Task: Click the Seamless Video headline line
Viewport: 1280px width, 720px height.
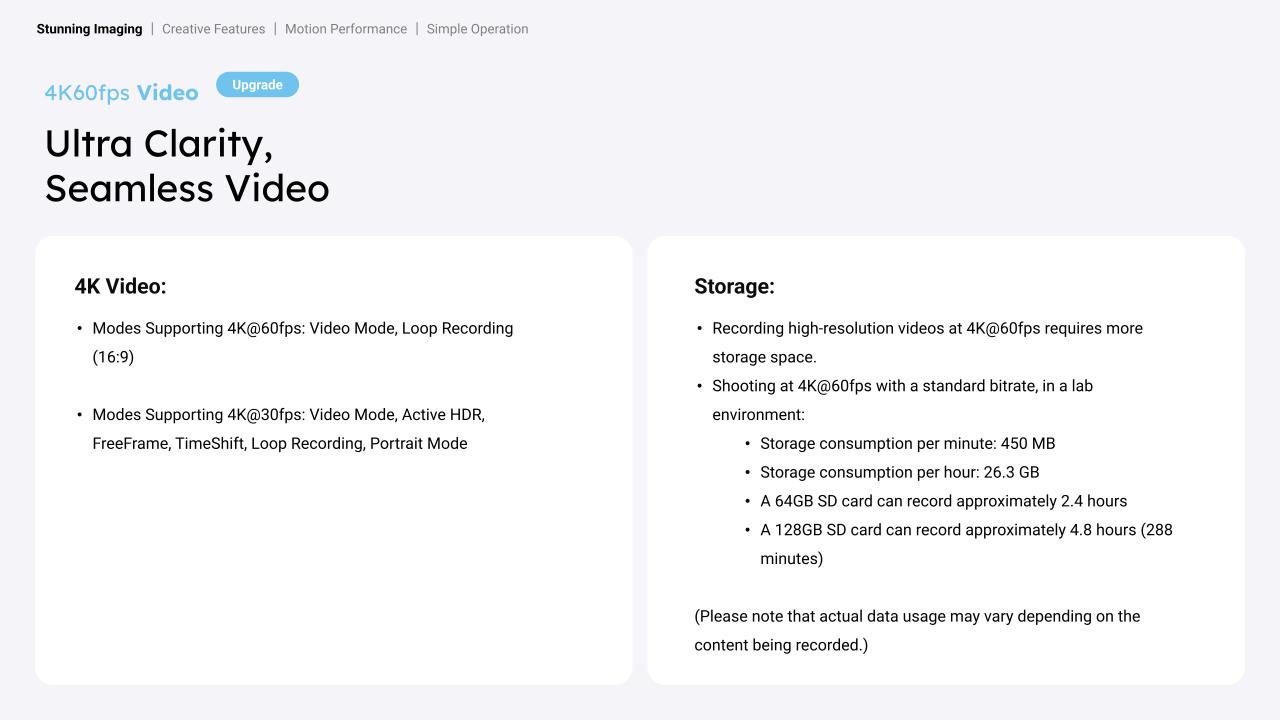Action: point(186,188)
